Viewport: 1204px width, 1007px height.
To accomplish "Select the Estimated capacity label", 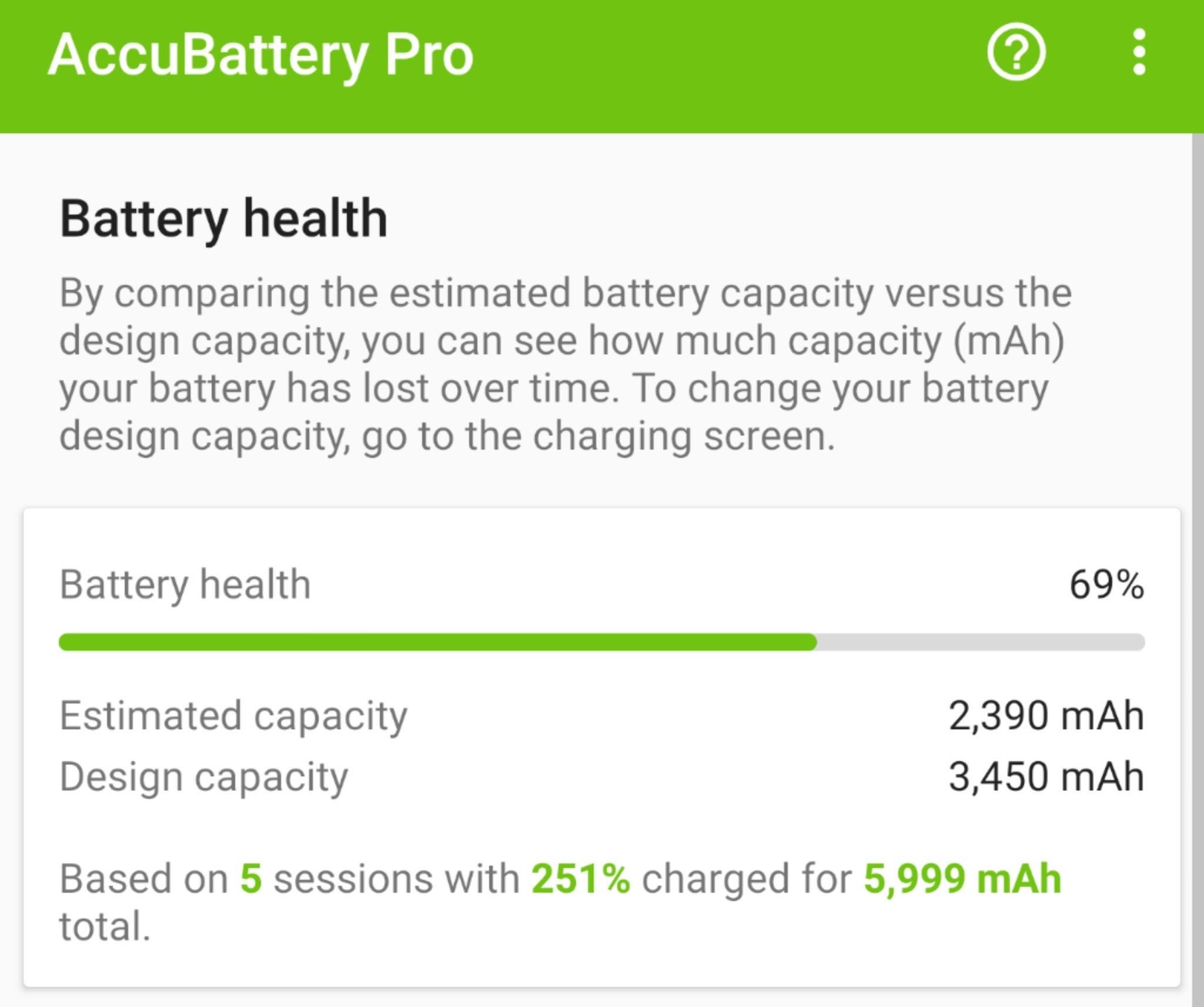I will click(x=233, y=716).
